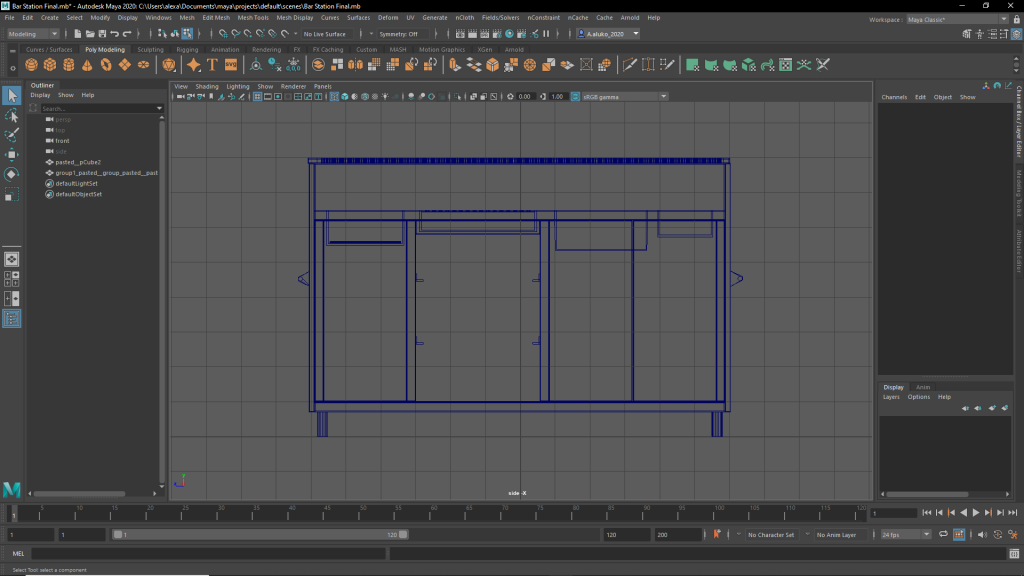
Task: Activate the Select tool arrow in toolbox
Action: coord(12,95)
